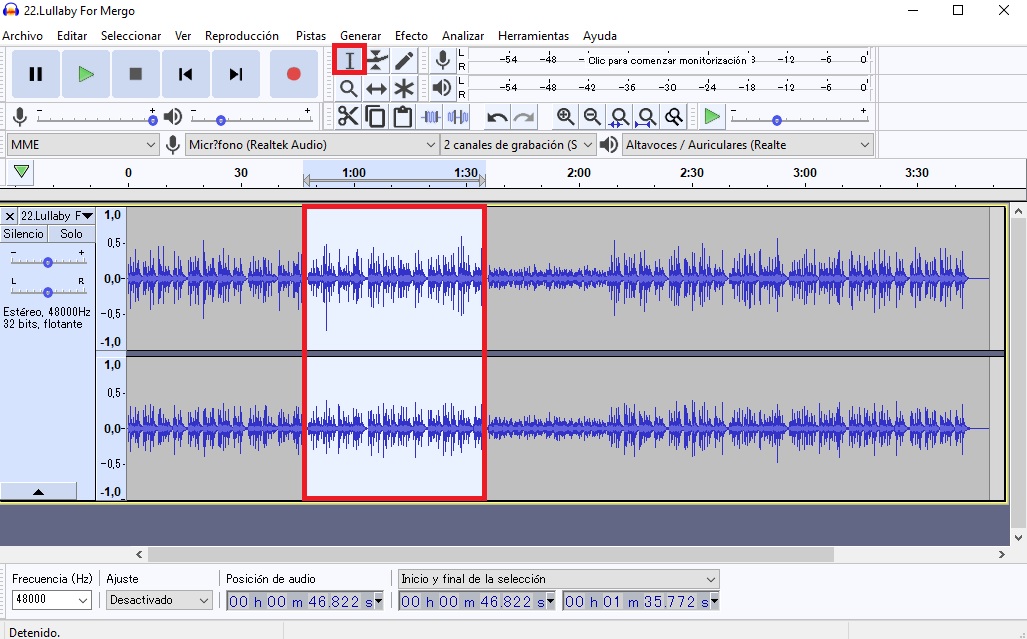Click the track name dropdown 22.Lullaby
The width and height of the screenshot is (1027, 639).
[x=57, y=216]
